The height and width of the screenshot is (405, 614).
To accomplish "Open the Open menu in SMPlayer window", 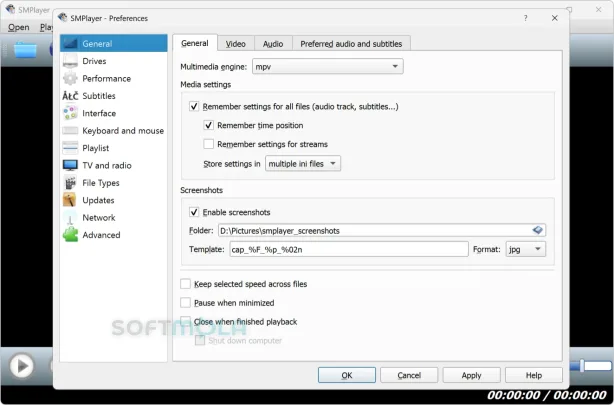I will (x=18, y=27).
